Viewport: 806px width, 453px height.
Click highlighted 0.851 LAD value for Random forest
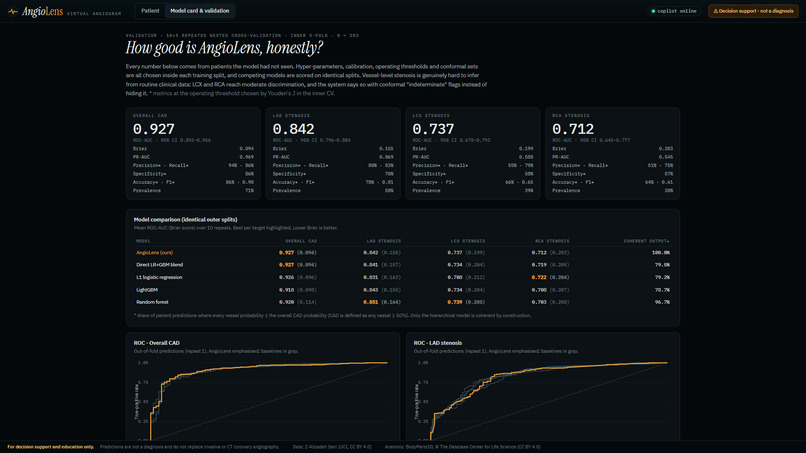pyautogui.click(x=371, y=302)
